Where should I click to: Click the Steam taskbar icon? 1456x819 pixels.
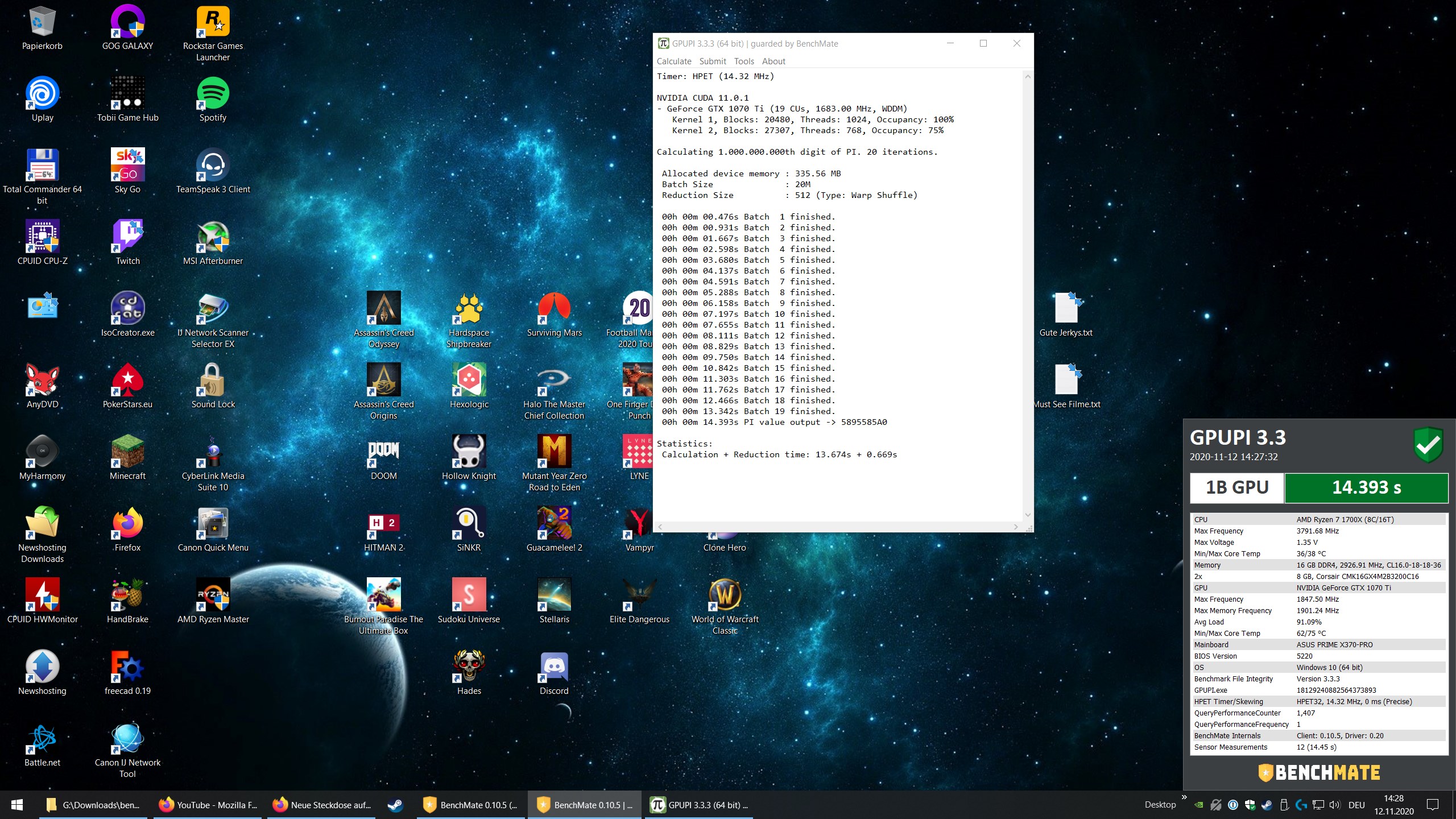[395, 805]
